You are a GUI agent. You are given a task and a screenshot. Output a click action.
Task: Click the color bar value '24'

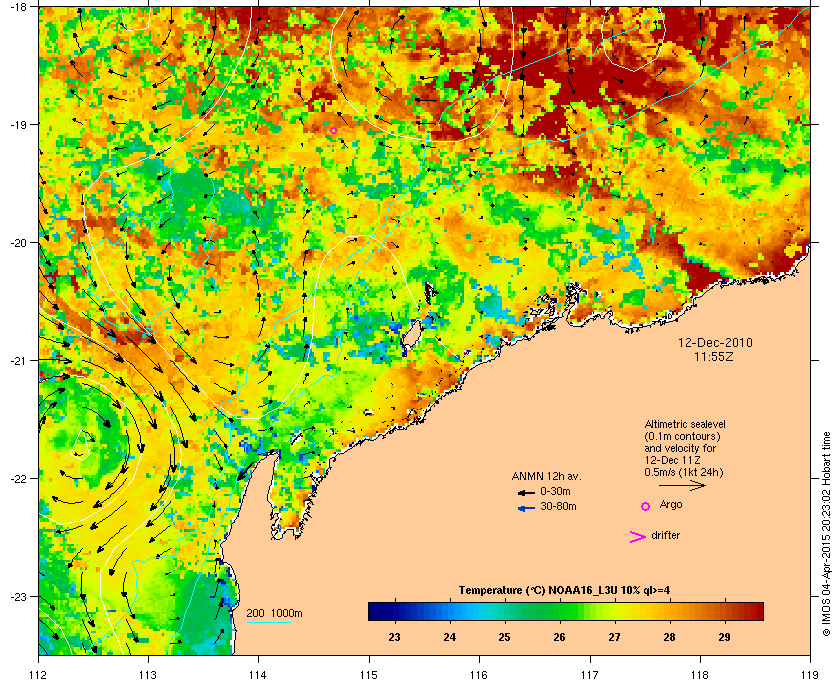[x=449, y=637]
